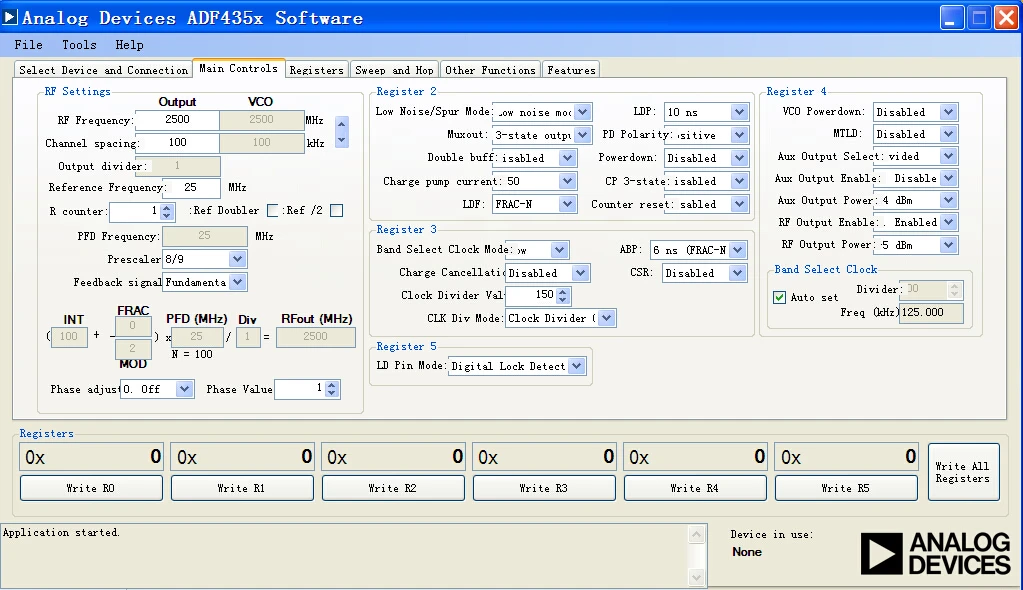Go to the Registers tab
The width and height of the screenshot is (1023, 590).
click(x=316, y=70)
